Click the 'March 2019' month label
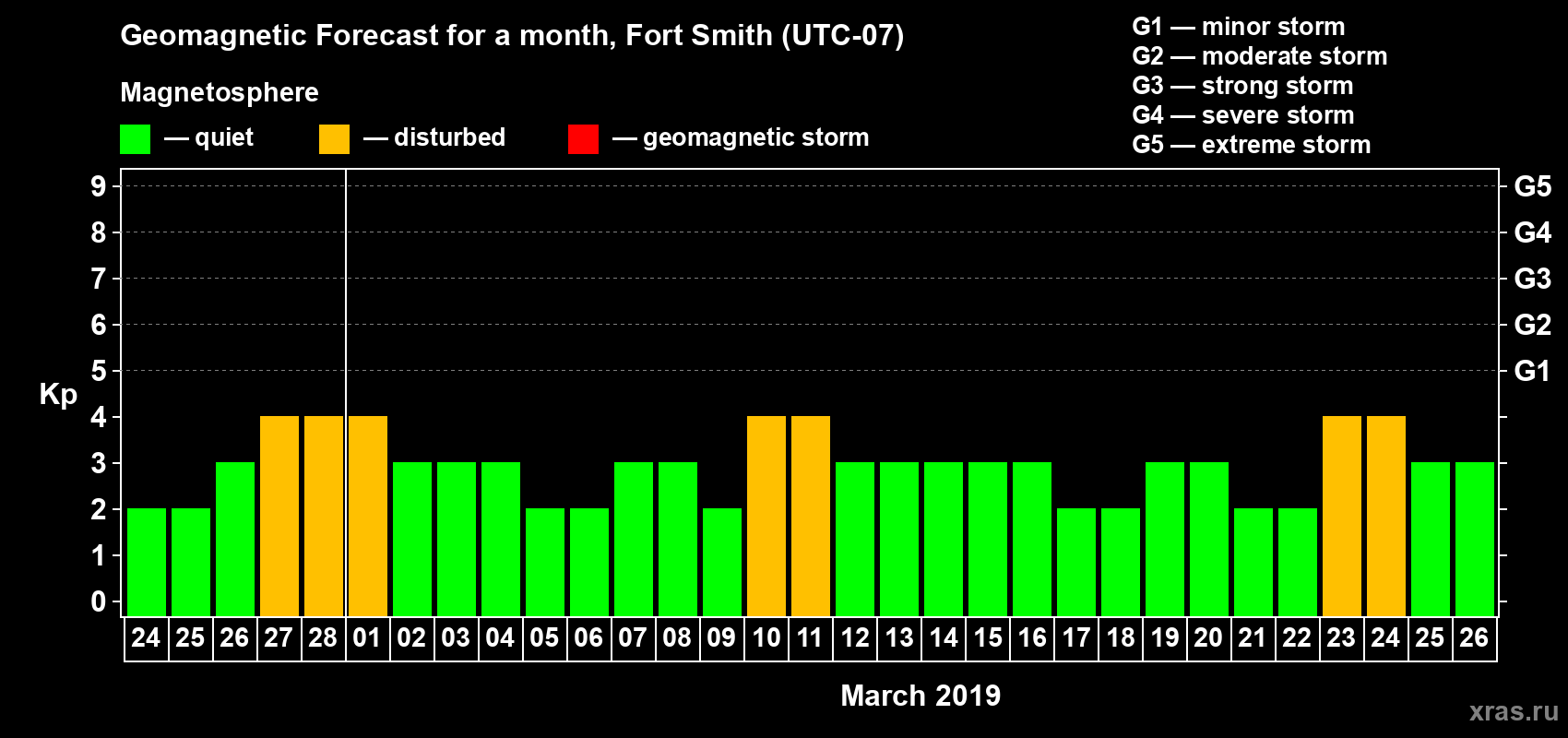Screen dimensions: 1568x738 pyautogui.click(x=921, y=696)
